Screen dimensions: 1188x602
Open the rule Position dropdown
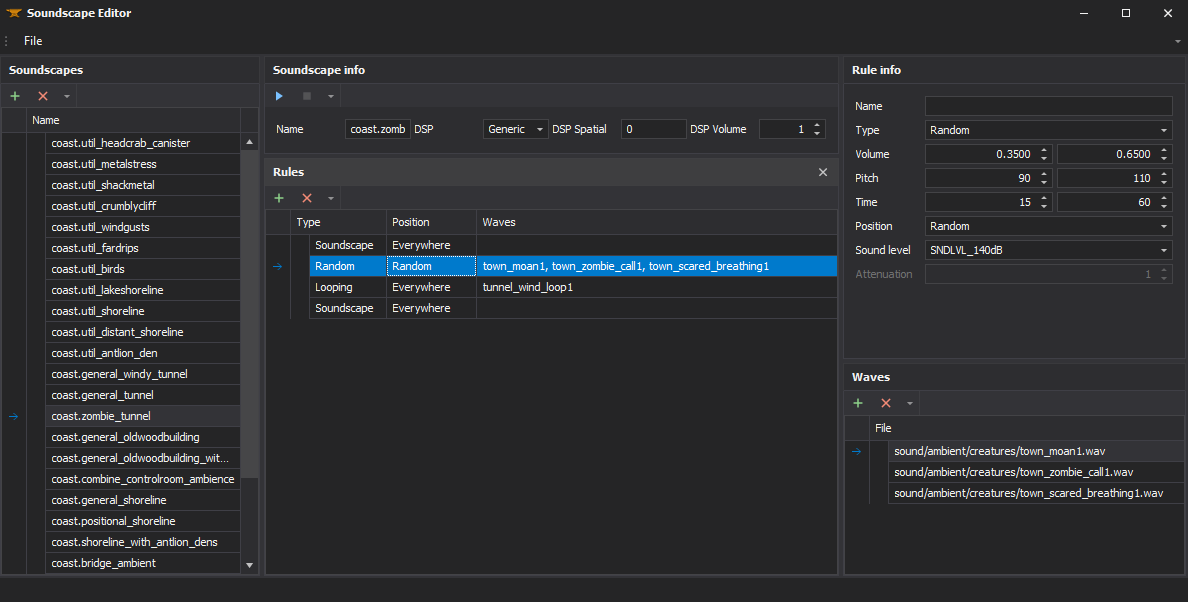1048,226
